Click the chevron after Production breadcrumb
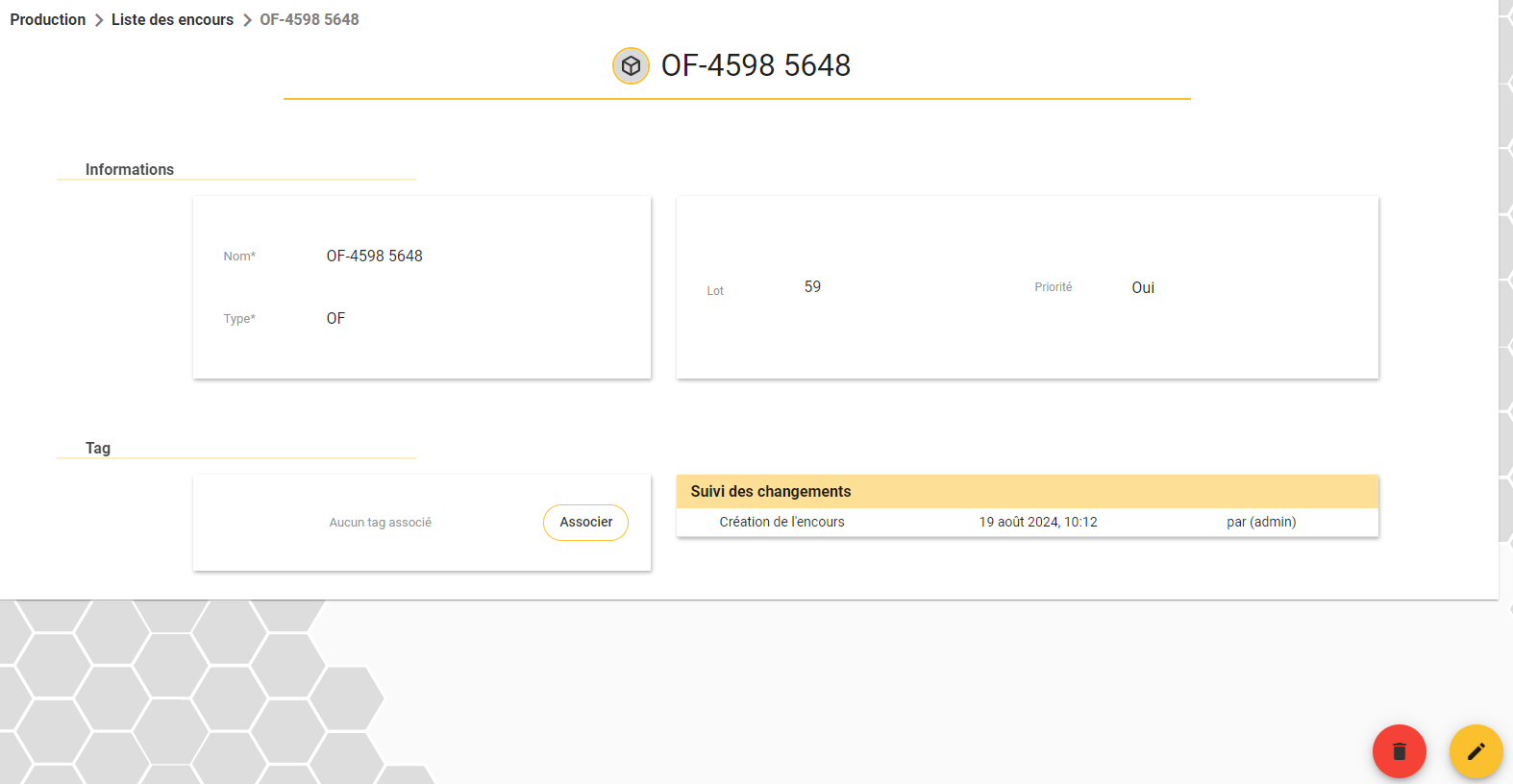Screen dimensions: 1513x784 click(x=99, y=20)
